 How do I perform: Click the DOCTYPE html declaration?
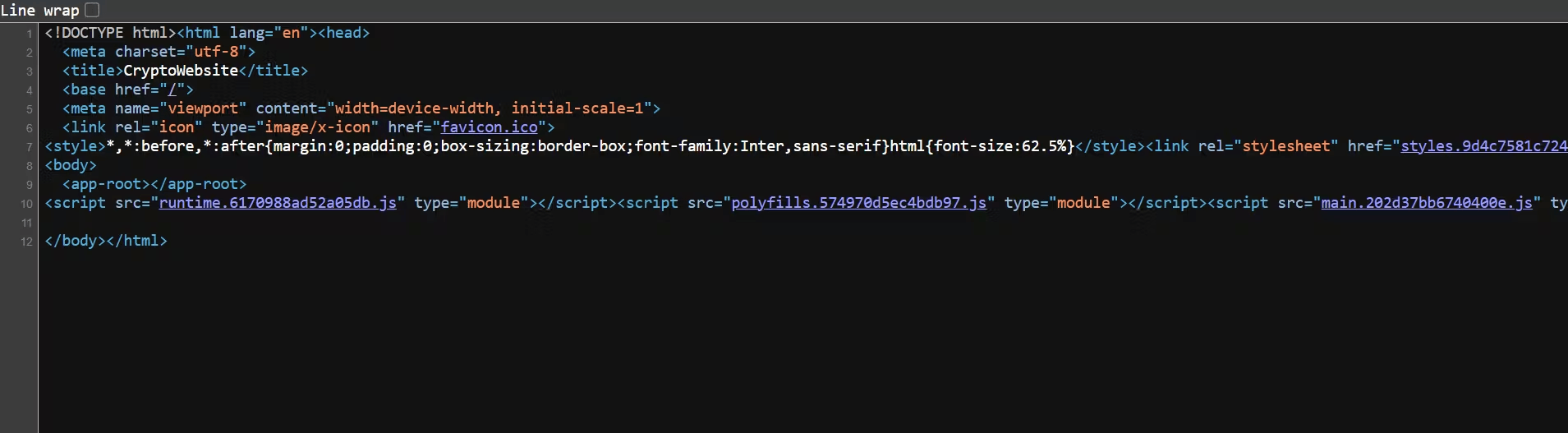(110, 33)
